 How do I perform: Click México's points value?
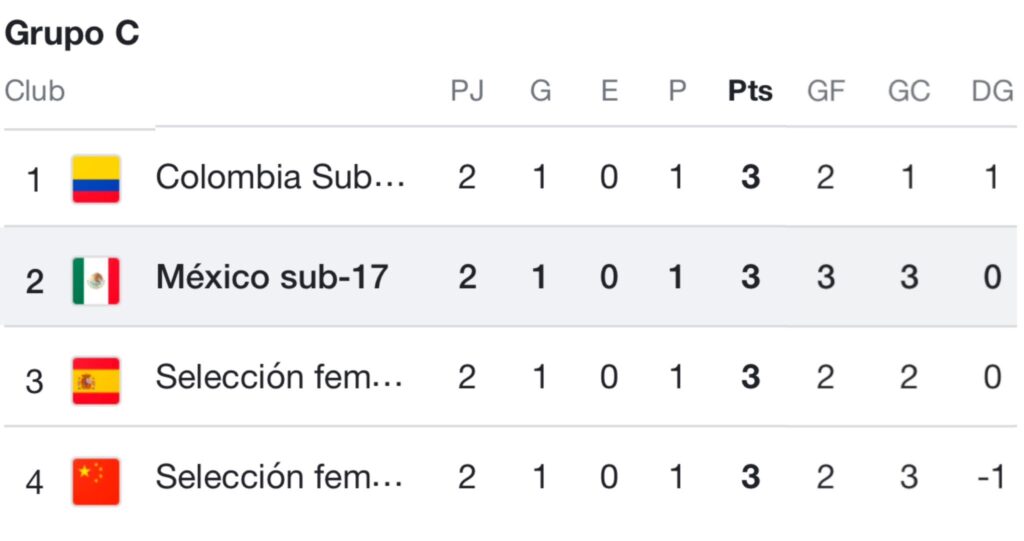[750, 277]
